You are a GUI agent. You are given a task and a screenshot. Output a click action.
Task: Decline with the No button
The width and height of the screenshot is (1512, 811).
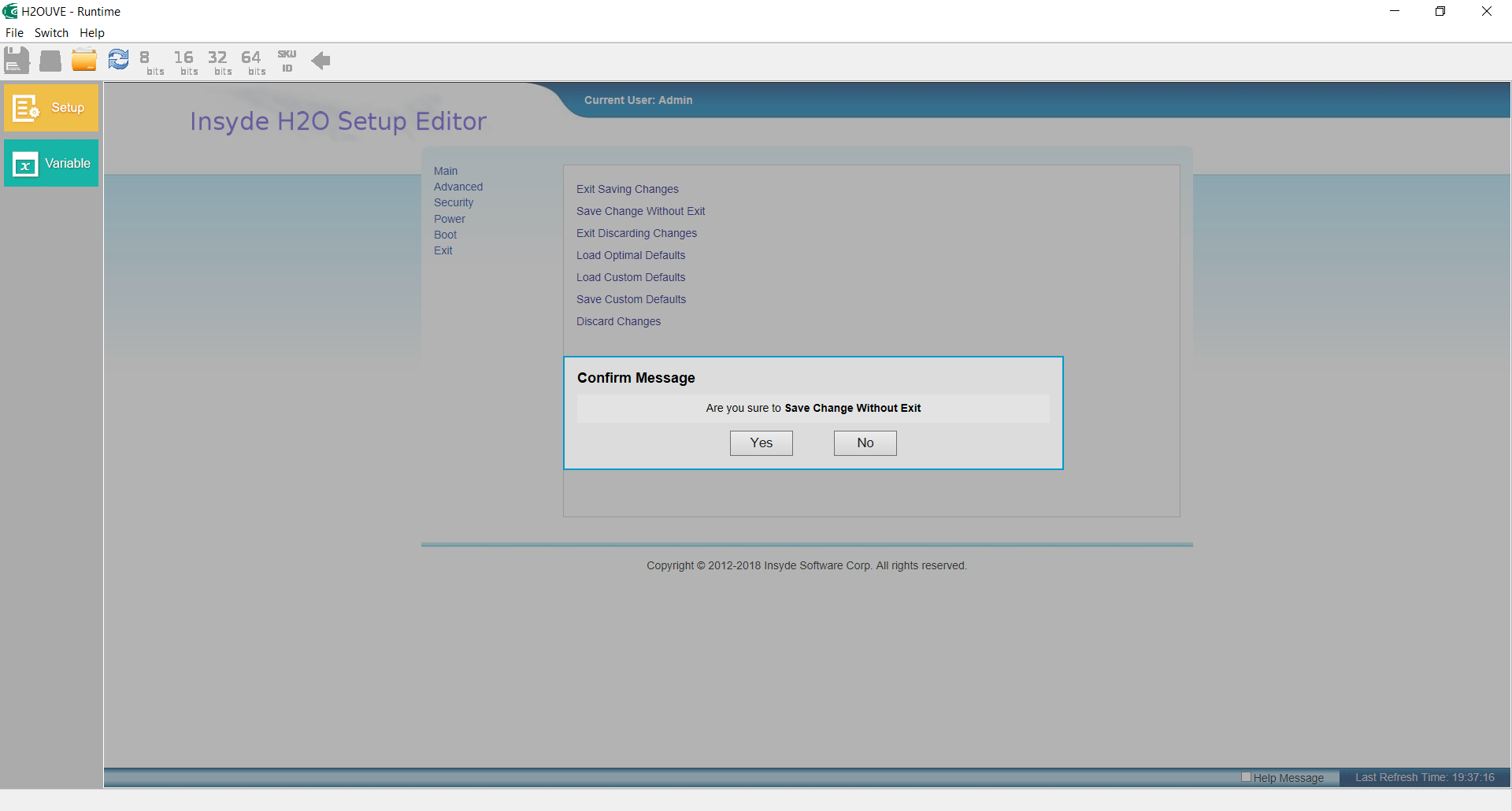tap(865, 443)
